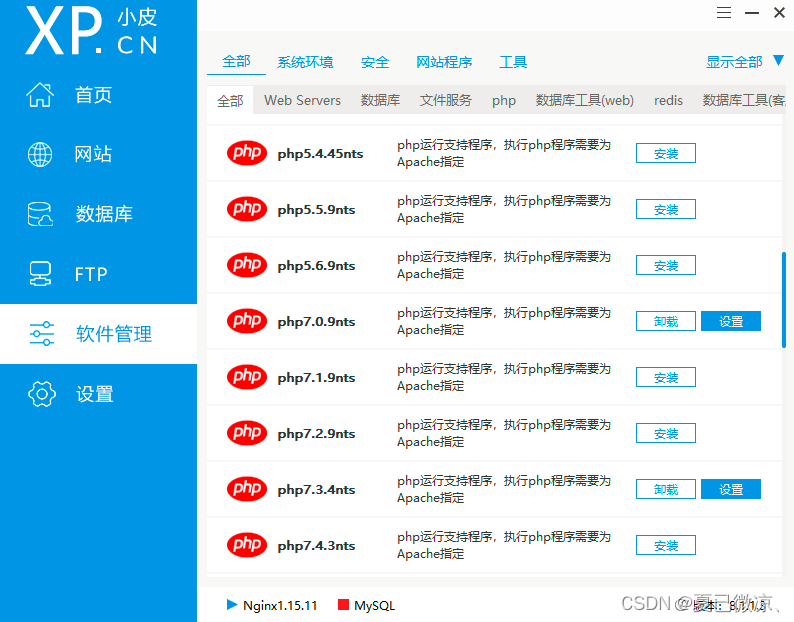Viewport: 794px width, 622px height.
Task: Open the 首页 home icon
Action: (40, 95)
